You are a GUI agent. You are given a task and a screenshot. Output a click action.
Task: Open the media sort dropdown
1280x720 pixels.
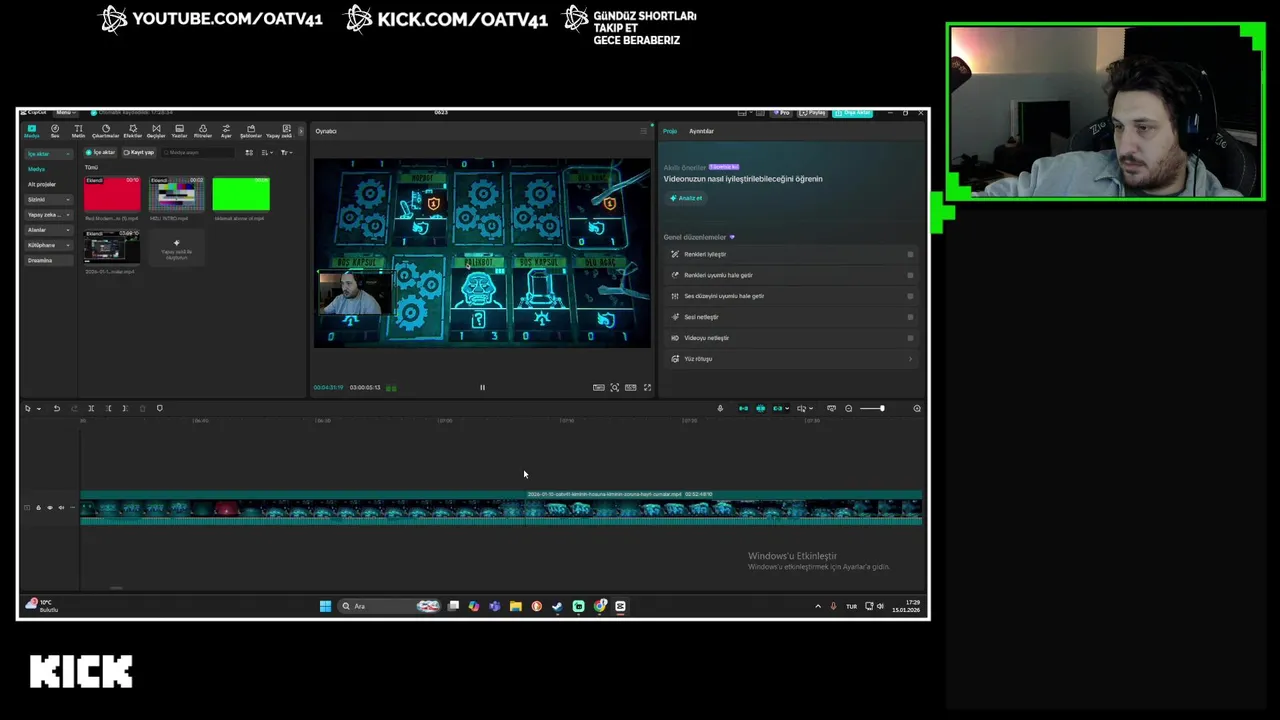point(267,152)
